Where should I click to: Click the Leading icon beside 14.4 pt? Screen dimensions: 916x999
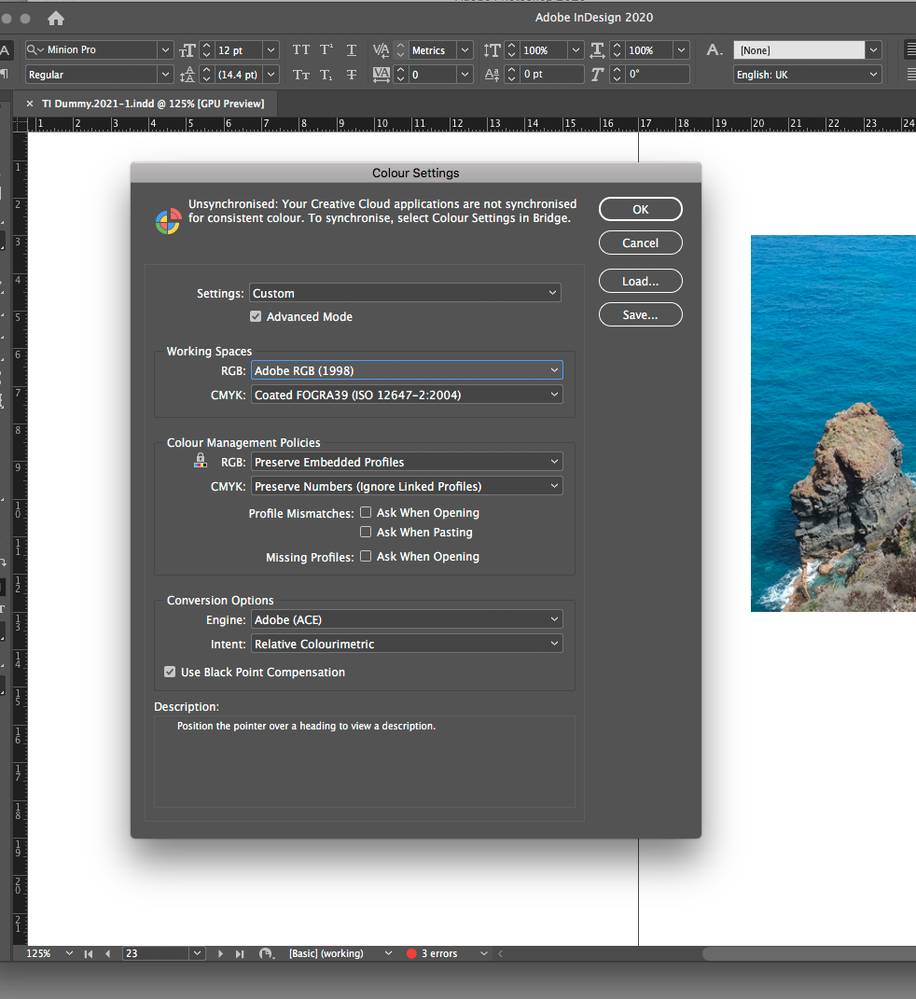[x=187, y=75]
